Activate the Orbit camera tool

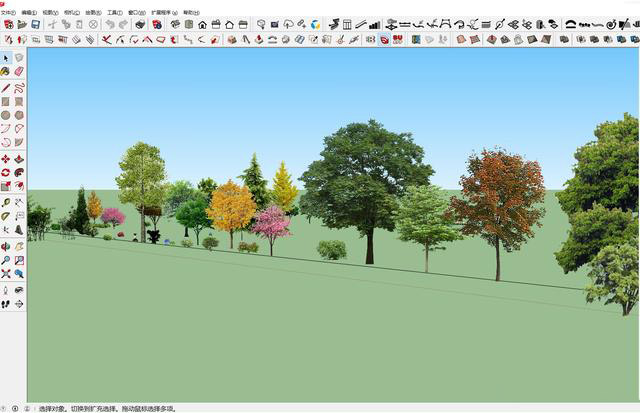pos(6,246)
